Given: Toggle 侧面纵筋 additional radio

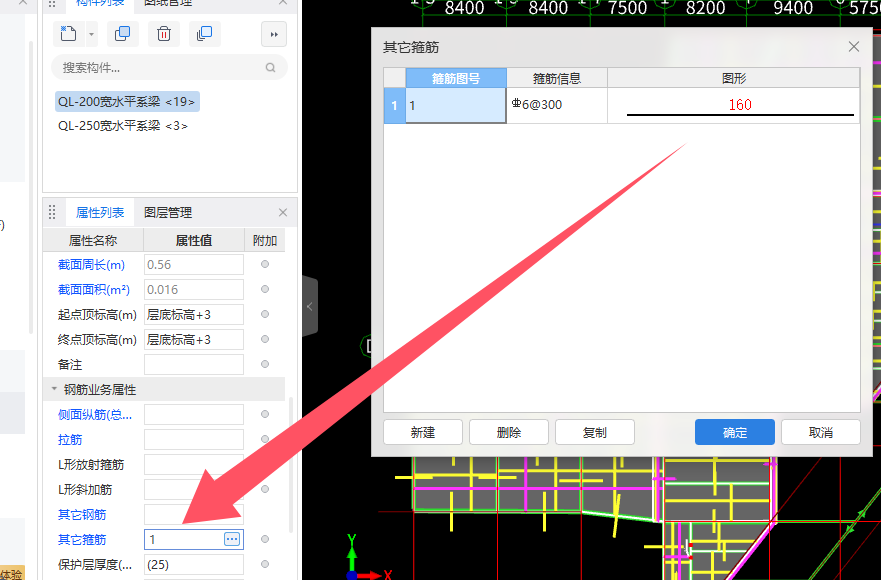Looking at the screenshot, I should coord(265,414).
